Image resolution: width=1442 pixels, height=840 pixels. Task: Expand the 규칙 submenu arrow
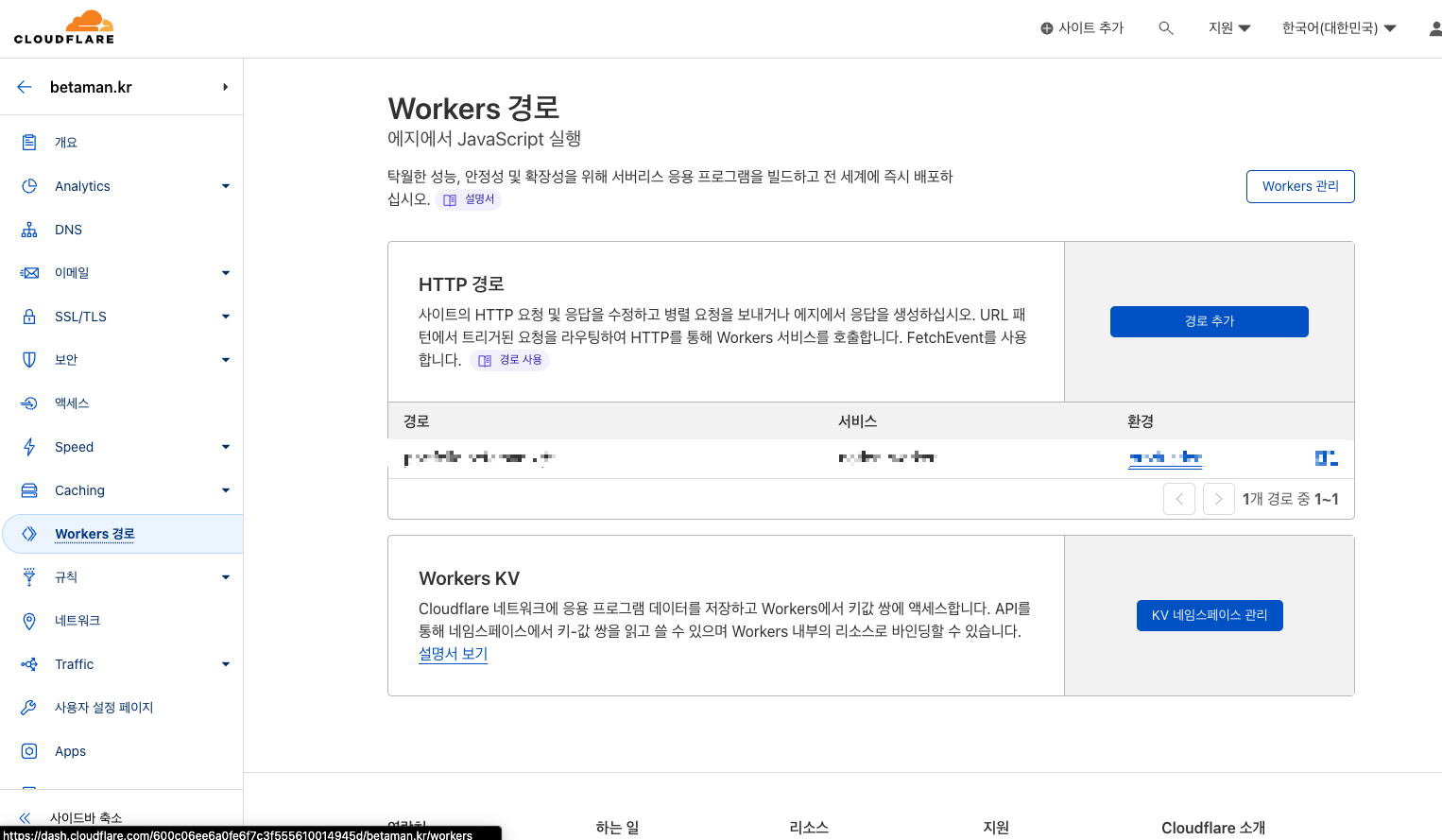point(226,577)
